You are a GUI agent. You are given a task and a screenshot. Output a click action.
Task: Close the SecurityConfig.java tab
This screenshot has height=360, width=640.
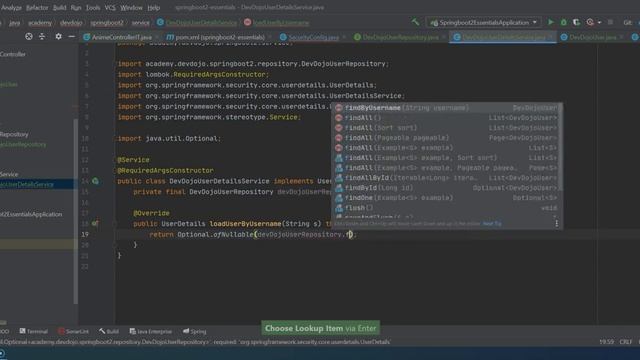[x=344, y=37]
